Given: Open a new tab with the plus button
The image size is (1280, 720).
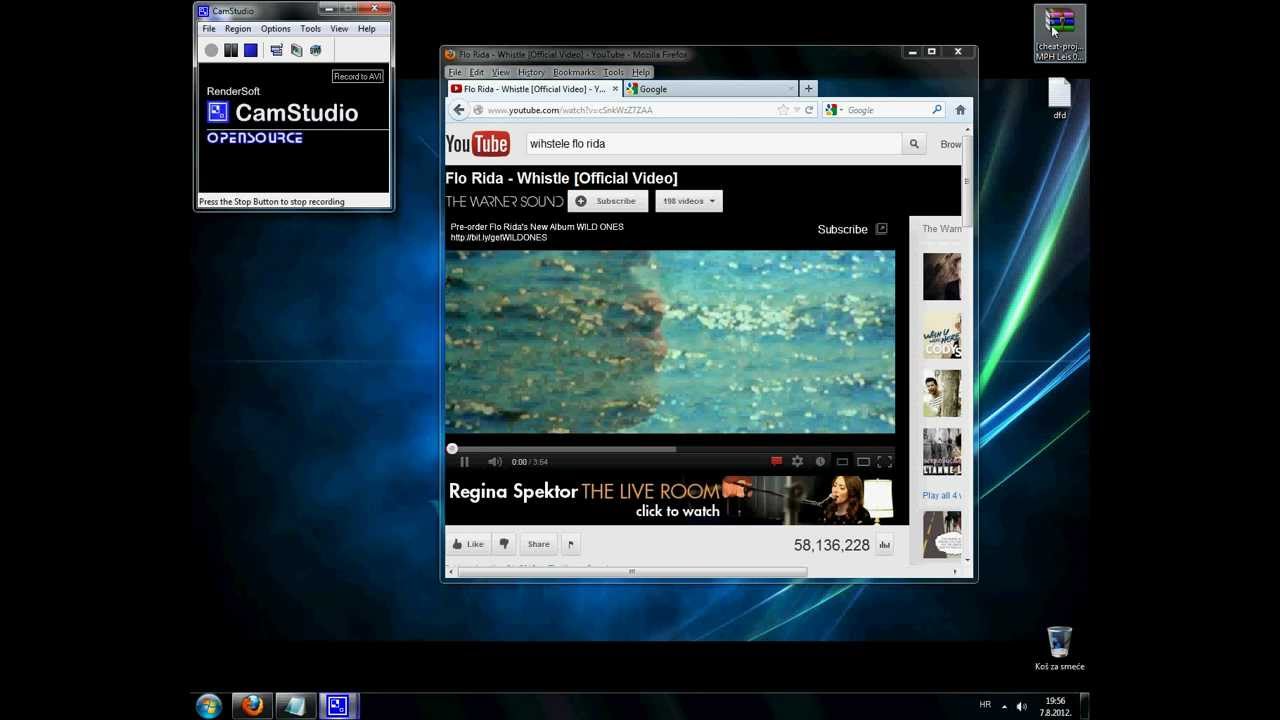Looking at the screenshot, I should (x=809, y=89).
